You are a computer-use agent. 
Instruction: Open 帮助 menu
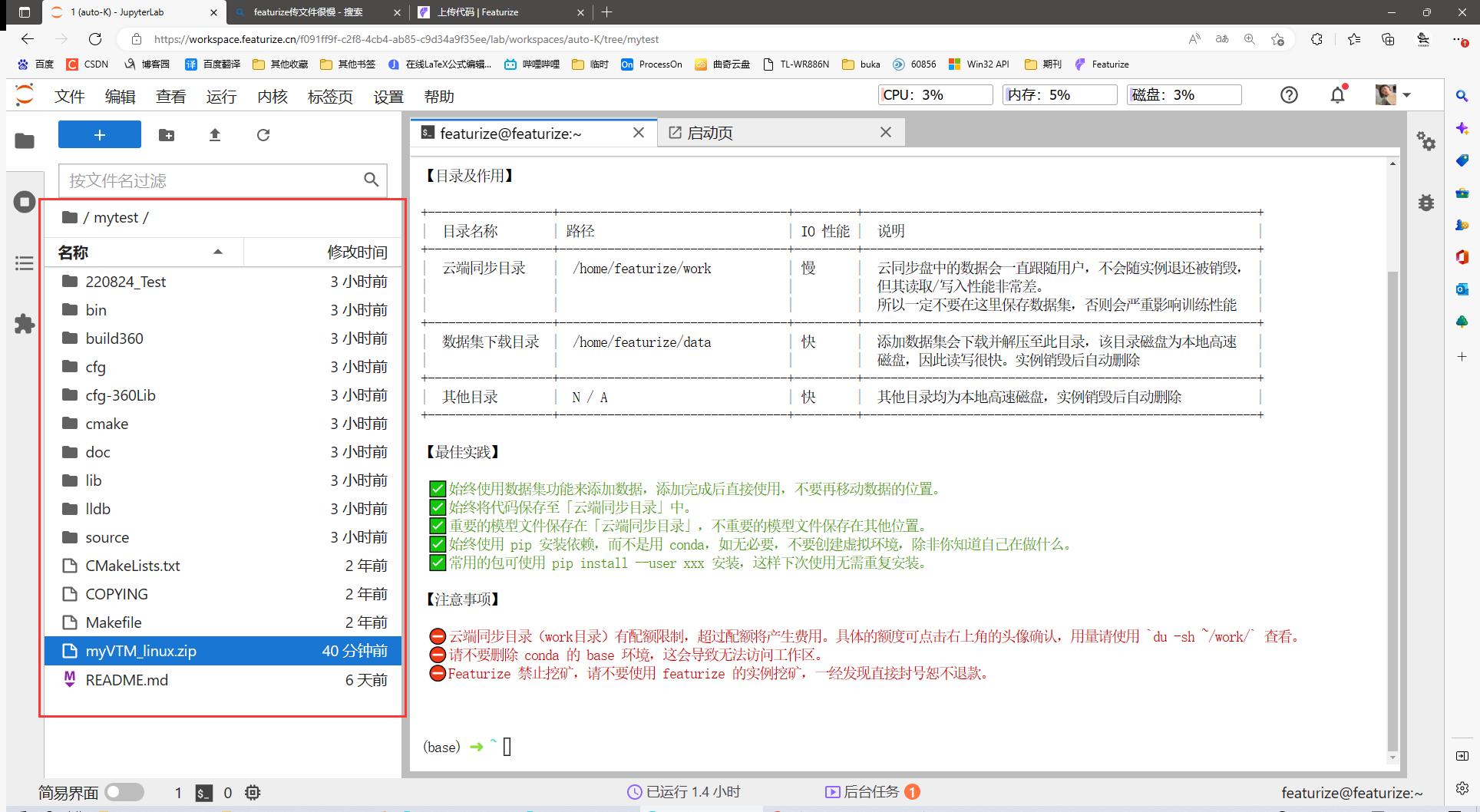coord(439,97)
